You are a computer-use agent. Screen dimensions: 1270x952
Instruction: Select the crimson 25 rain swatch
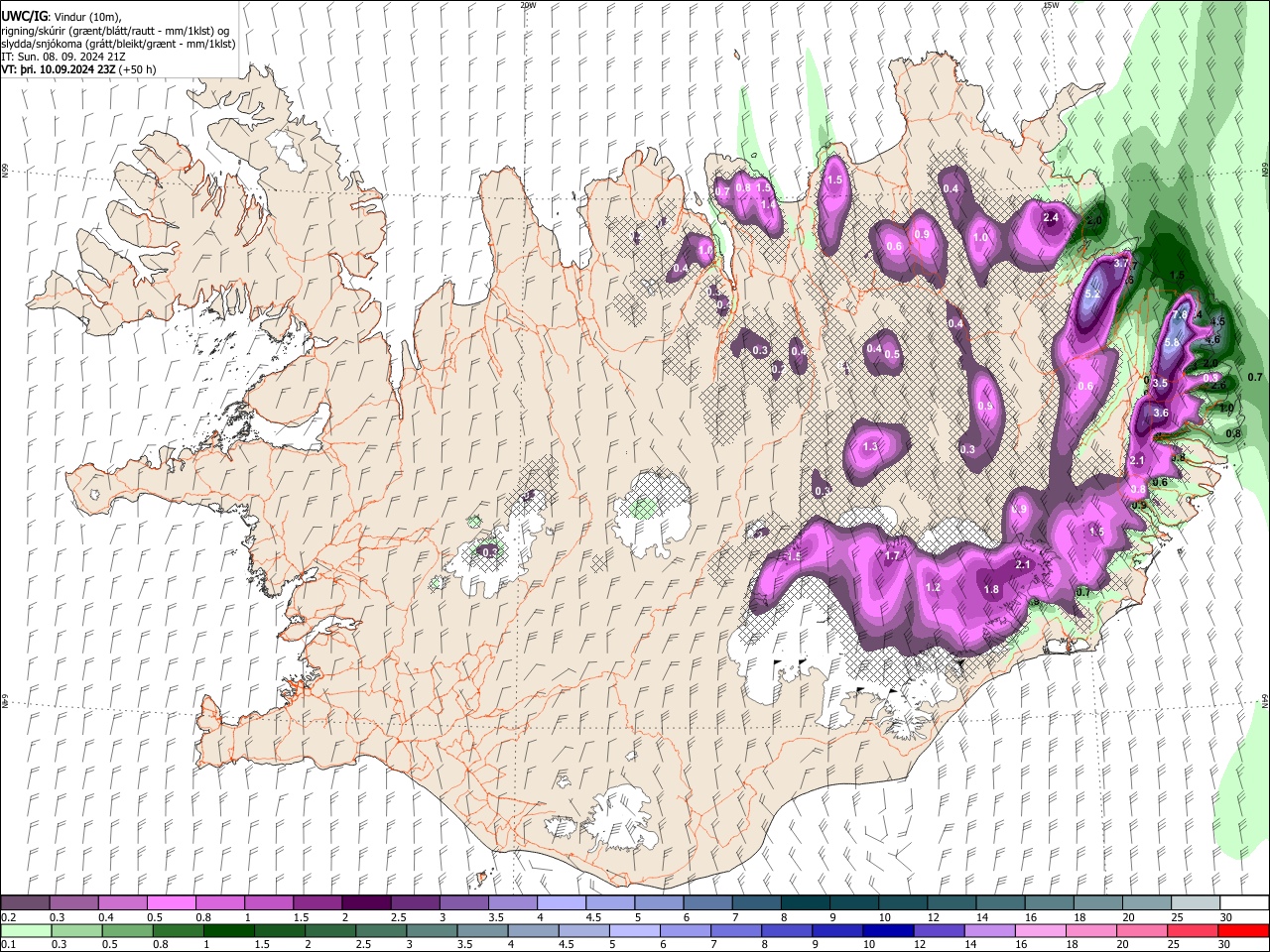click(x=1191, y=930)
